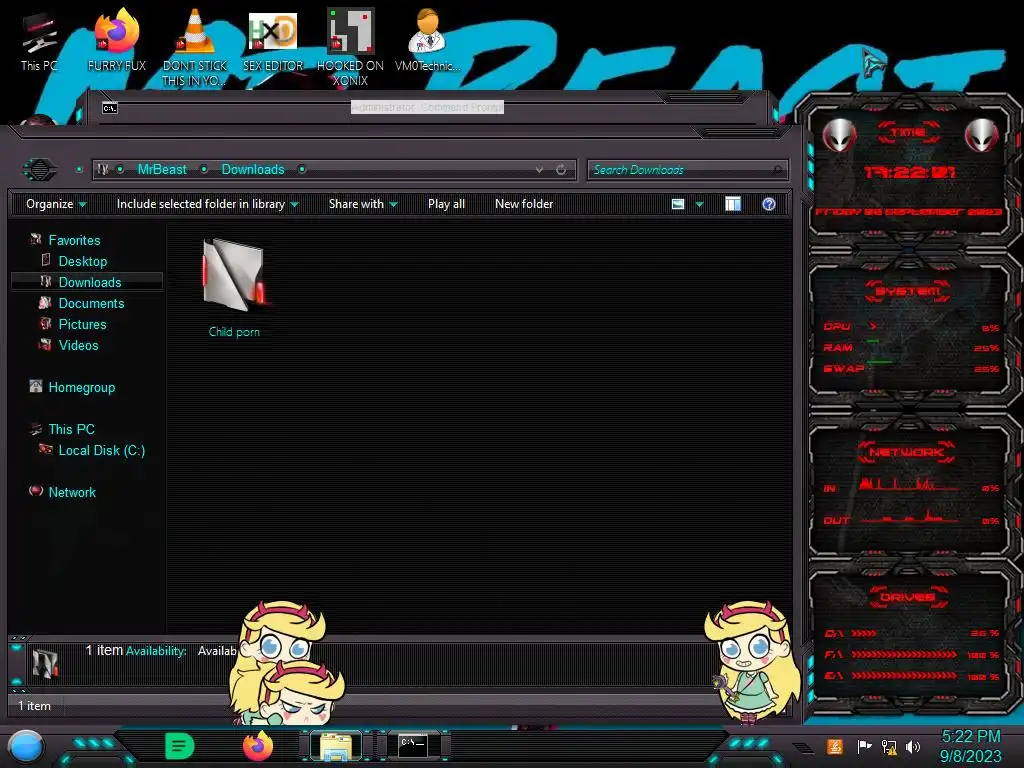
Task: Click the Downloads breadcrumb in the address bar
Action: 253,170
